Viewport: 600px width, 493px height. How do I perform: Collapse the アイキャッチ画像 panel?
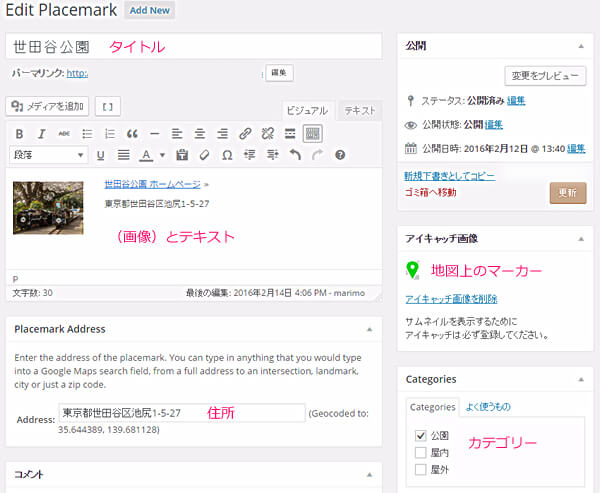point(581,239)
